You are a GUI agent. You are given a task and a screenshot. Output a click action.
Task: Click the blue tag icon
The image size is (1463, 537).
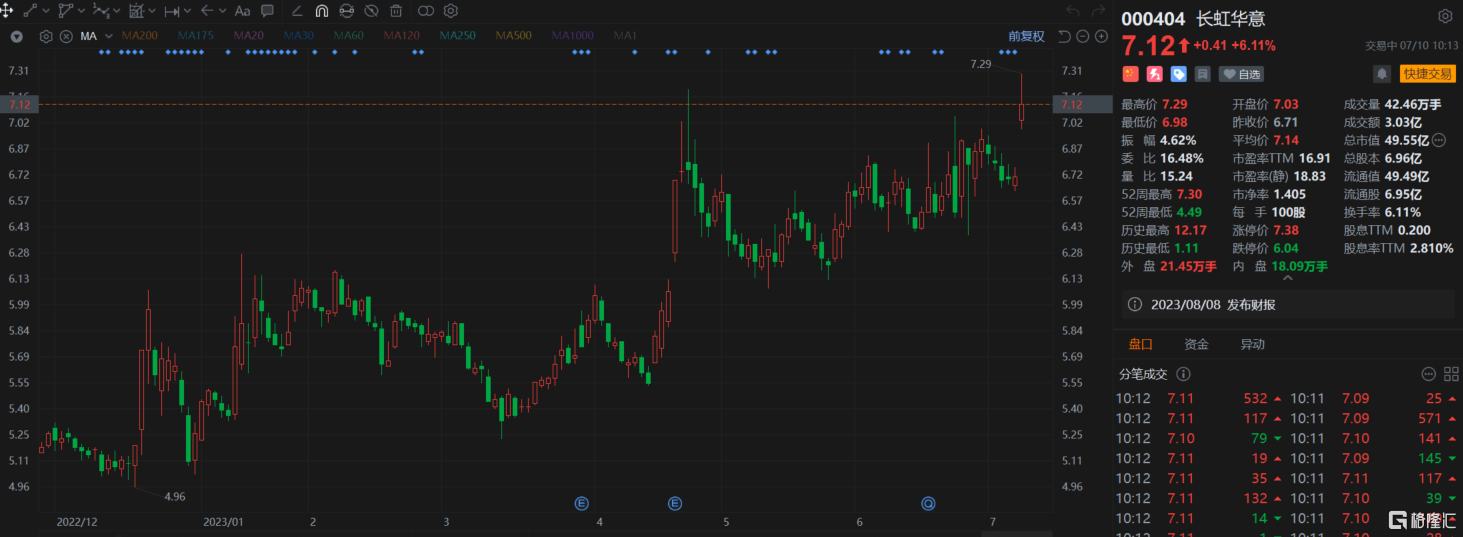point(1178,74)
